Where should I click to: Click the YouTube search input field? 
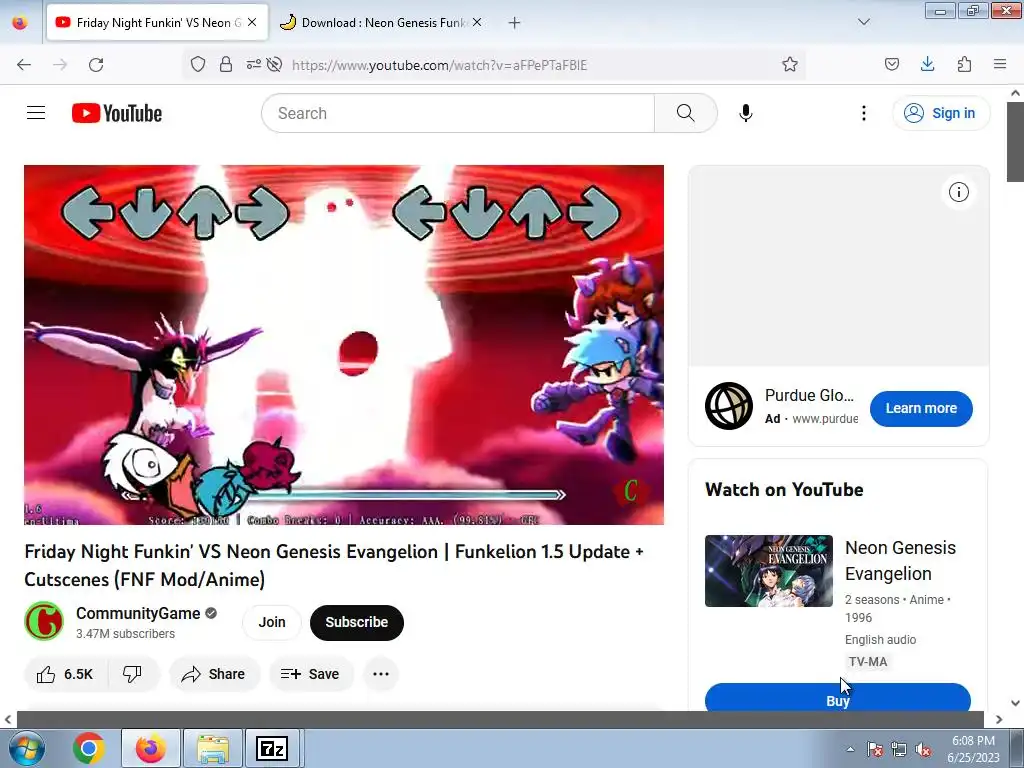tap(458, 113)
